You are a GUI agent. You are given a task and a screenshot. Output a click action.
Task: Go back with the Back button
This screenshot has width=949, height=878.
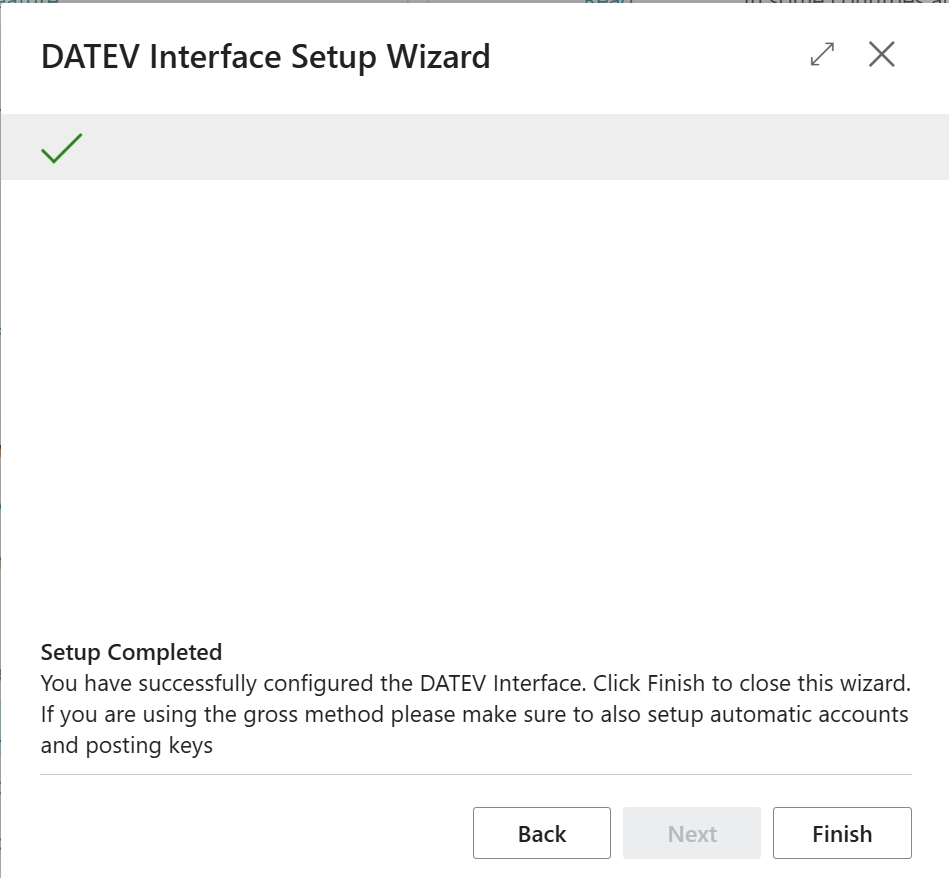(x=541, y=833)
